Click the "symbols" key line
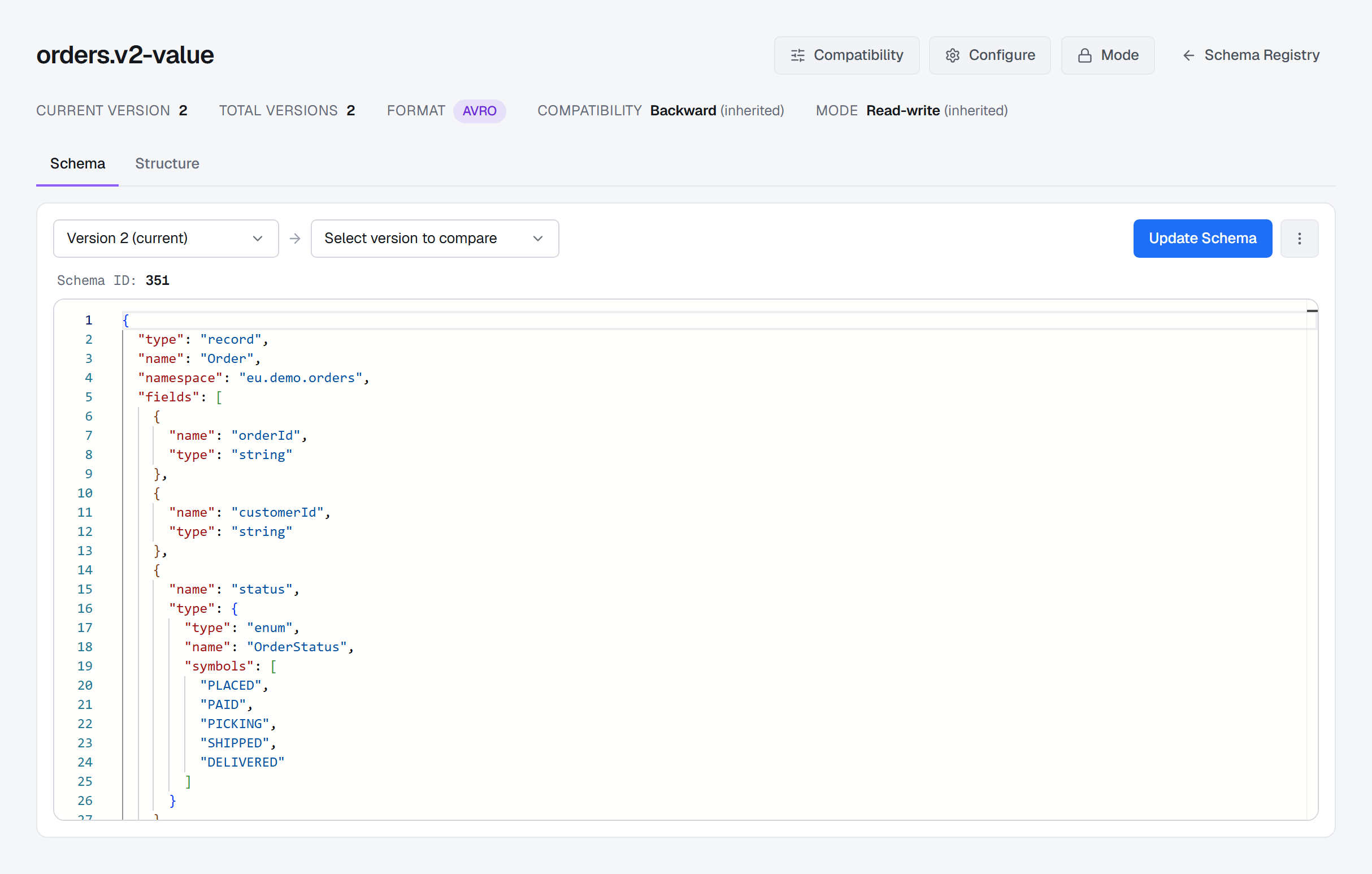1372x874 pixels. (230, 667)
